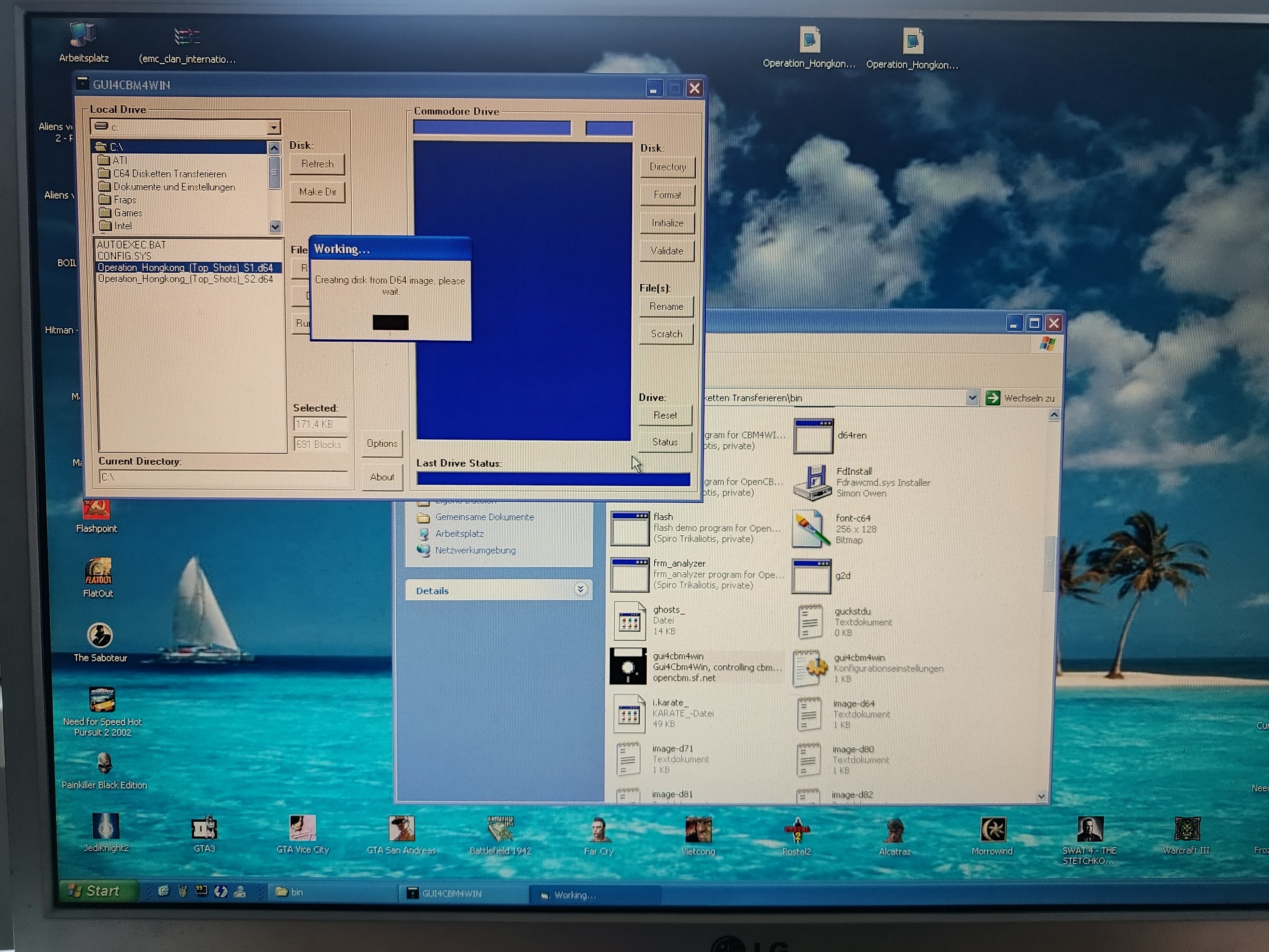
Task: Select the Games folder in folder list
Action: [121, 213]
